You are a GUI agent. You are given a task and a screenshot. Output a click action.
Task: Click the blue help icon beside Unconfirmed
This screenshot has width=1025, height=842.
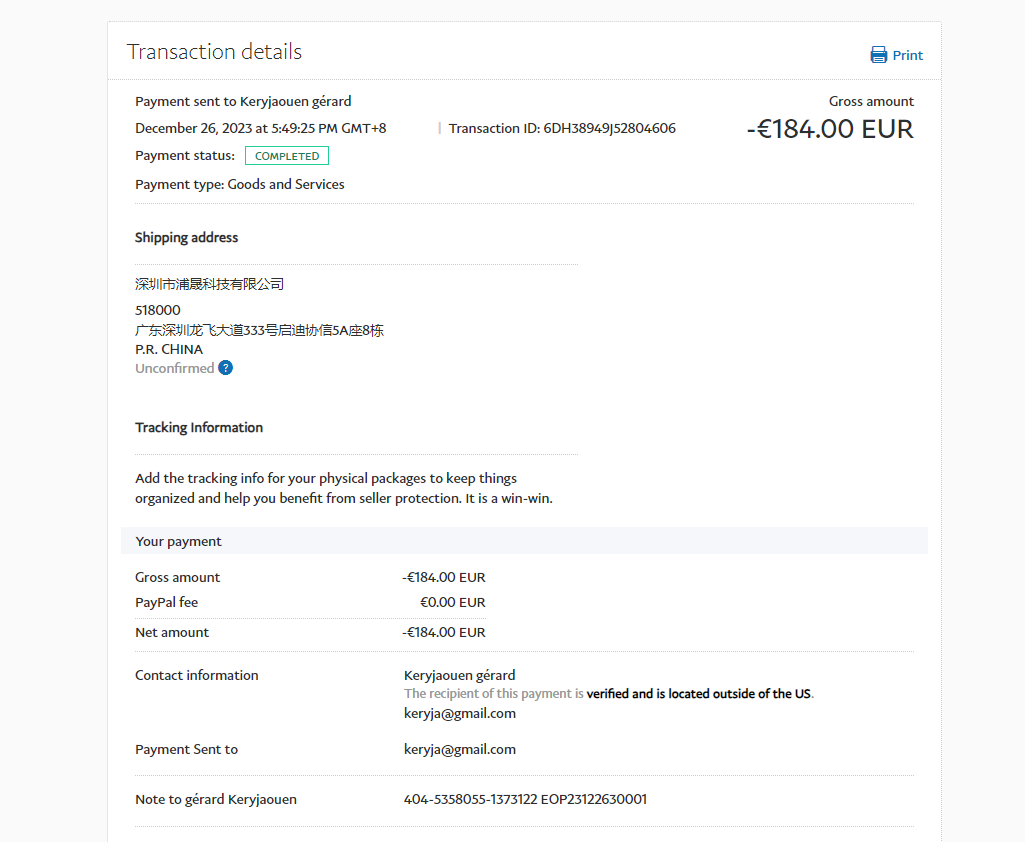[x=226, y=368]
